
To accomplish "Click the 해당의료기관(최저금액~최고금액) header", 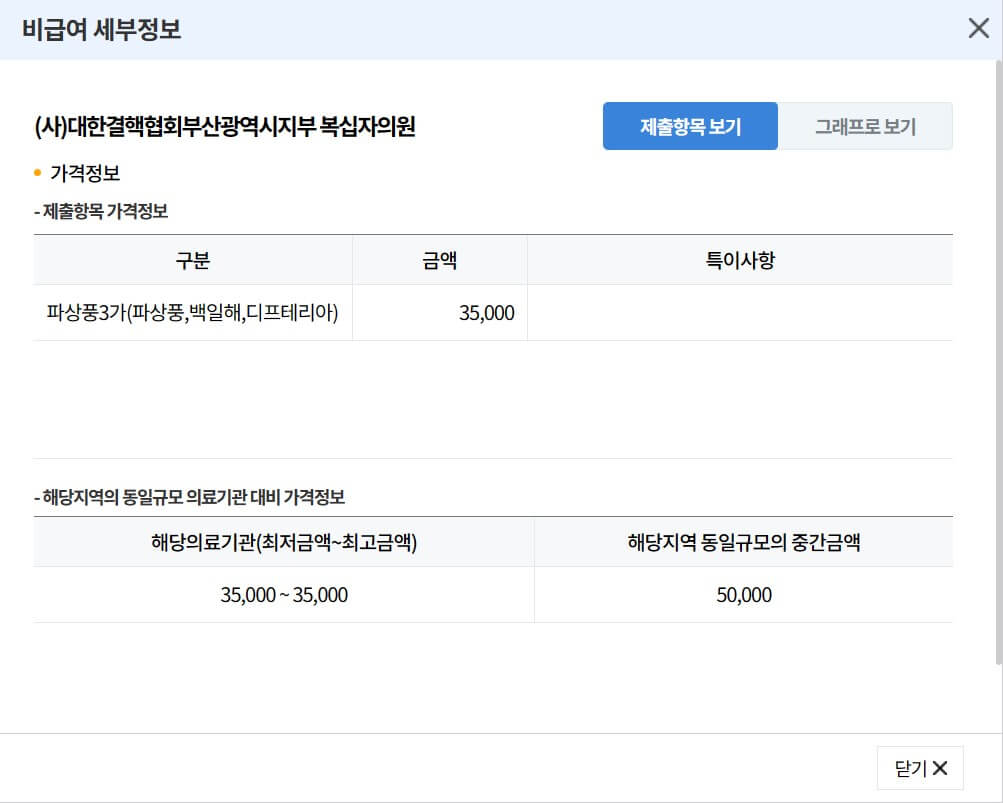I will click(284, 543).
